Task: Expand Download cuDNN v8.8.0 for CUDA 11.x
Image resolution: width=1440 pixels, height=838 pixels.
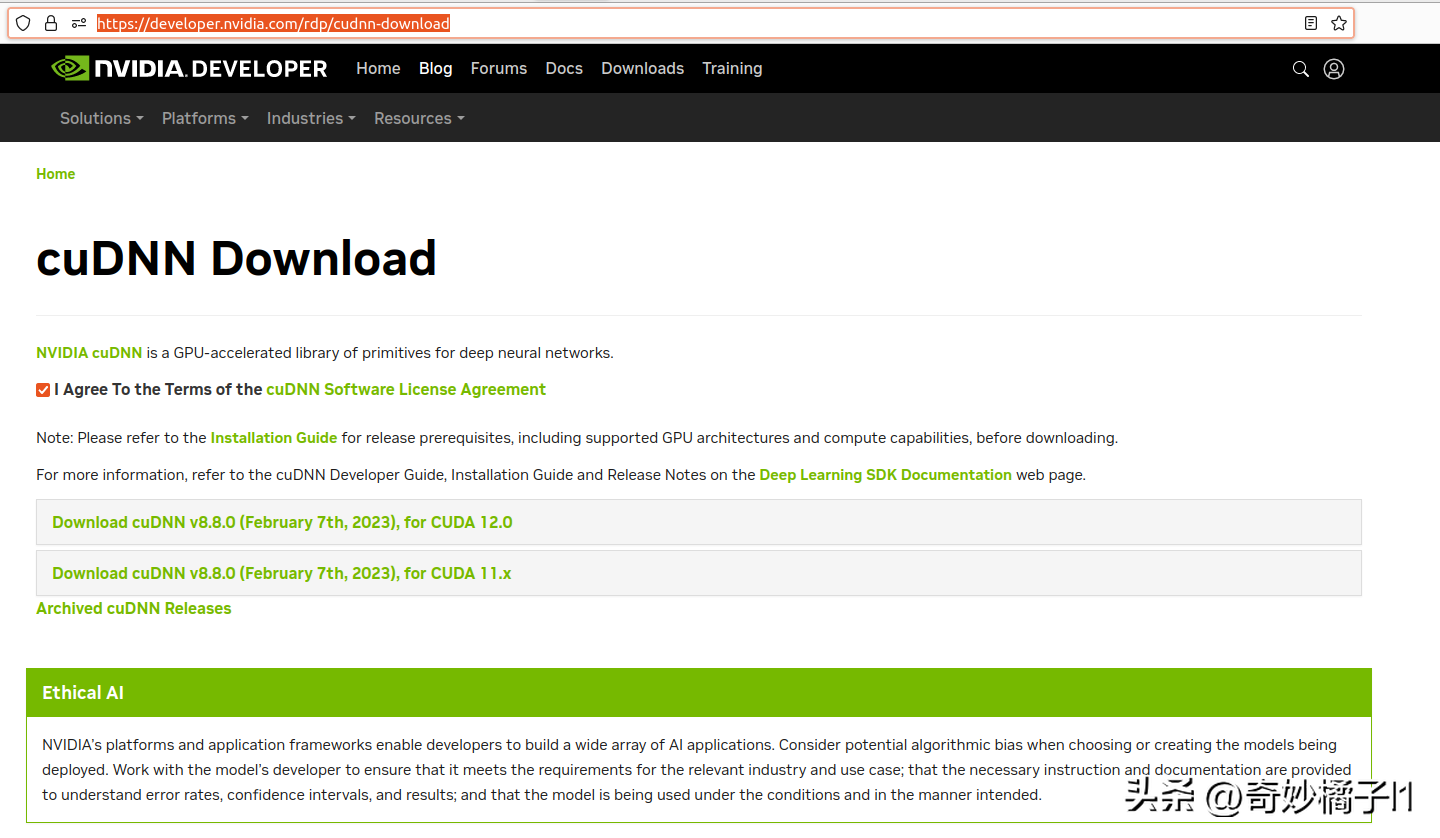Action: click(699, 573)
